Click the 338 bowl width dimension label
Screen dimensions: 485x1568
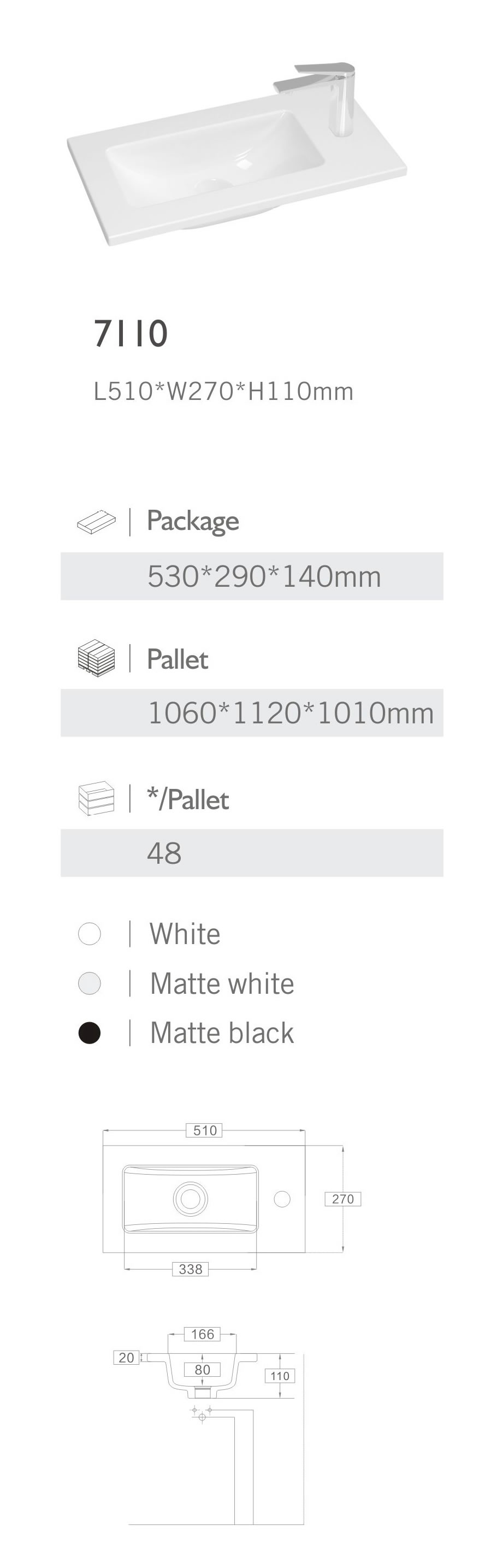191,1269
